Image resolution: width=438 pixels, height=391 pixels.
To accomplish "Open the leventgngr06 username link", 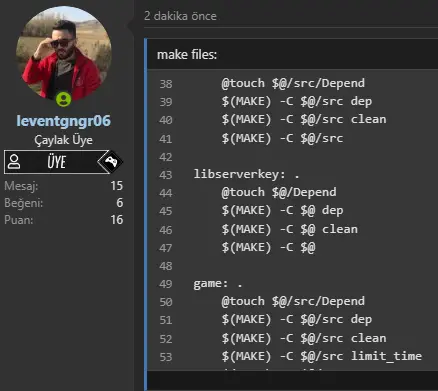I will (64, 121).
